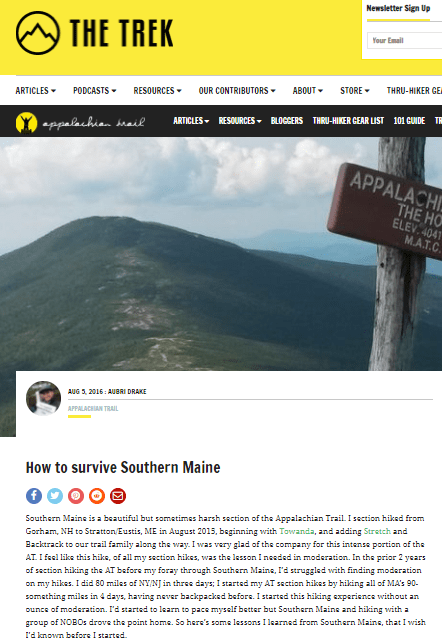
Task: Focus the Your Email newsletter field
Action: pyautogui.click(x=405, y=41)
